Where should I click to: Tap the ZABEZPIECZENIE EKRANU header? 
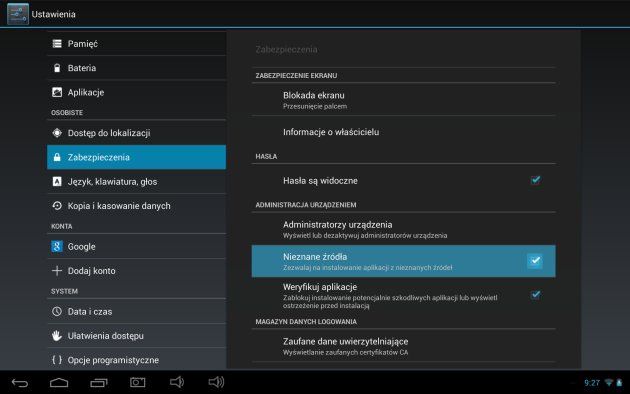[x=296, y=76]
